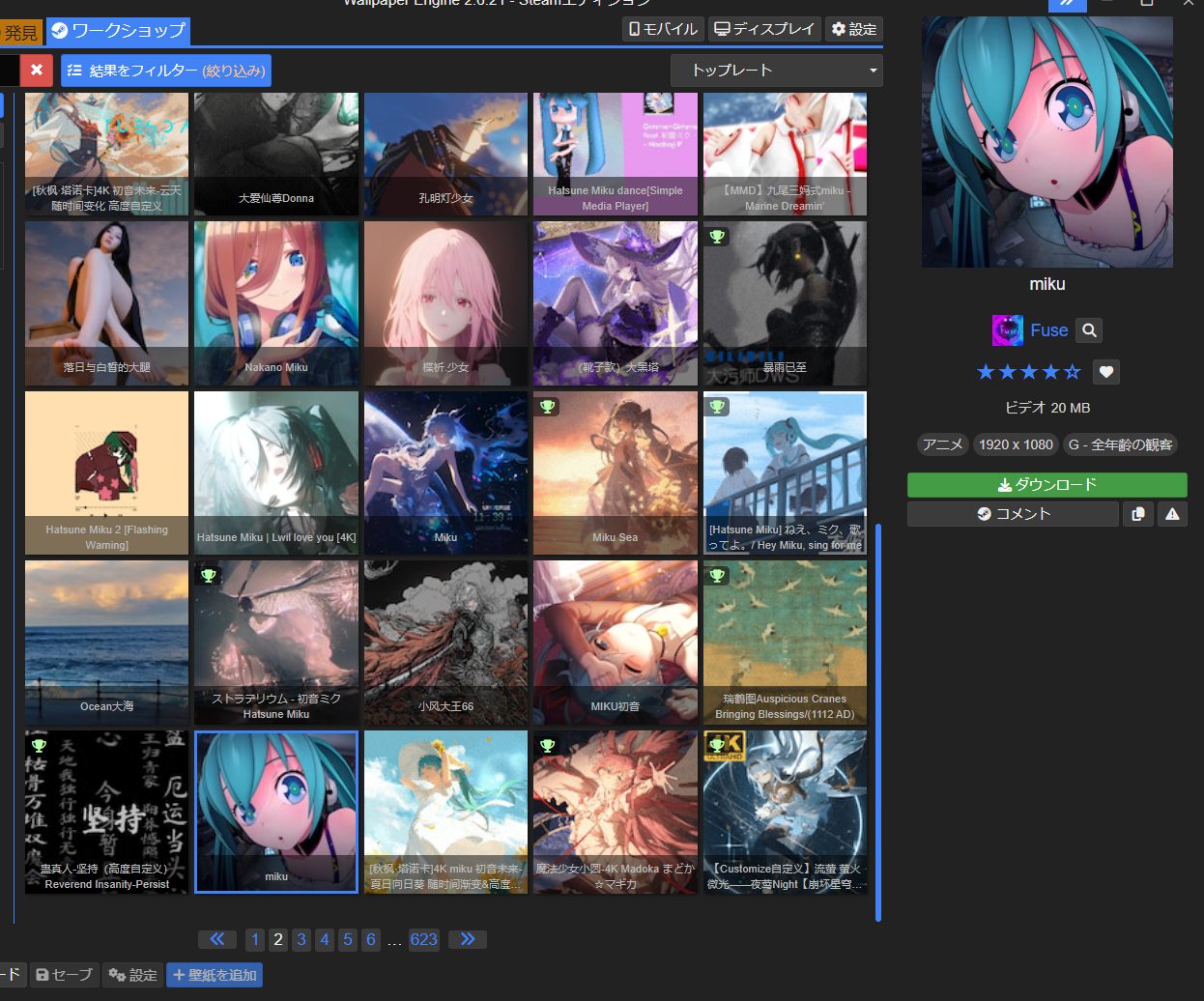Report the wallpaper with the warning triangle icon

click(x=1172, y=514)
